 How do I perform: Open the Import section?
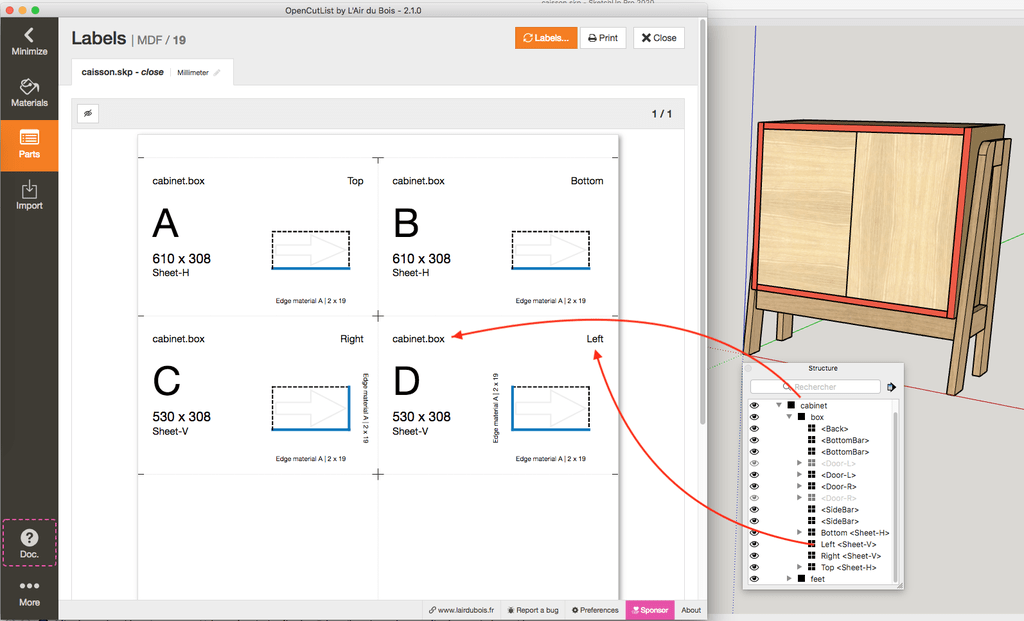click(x=29, y=196)
